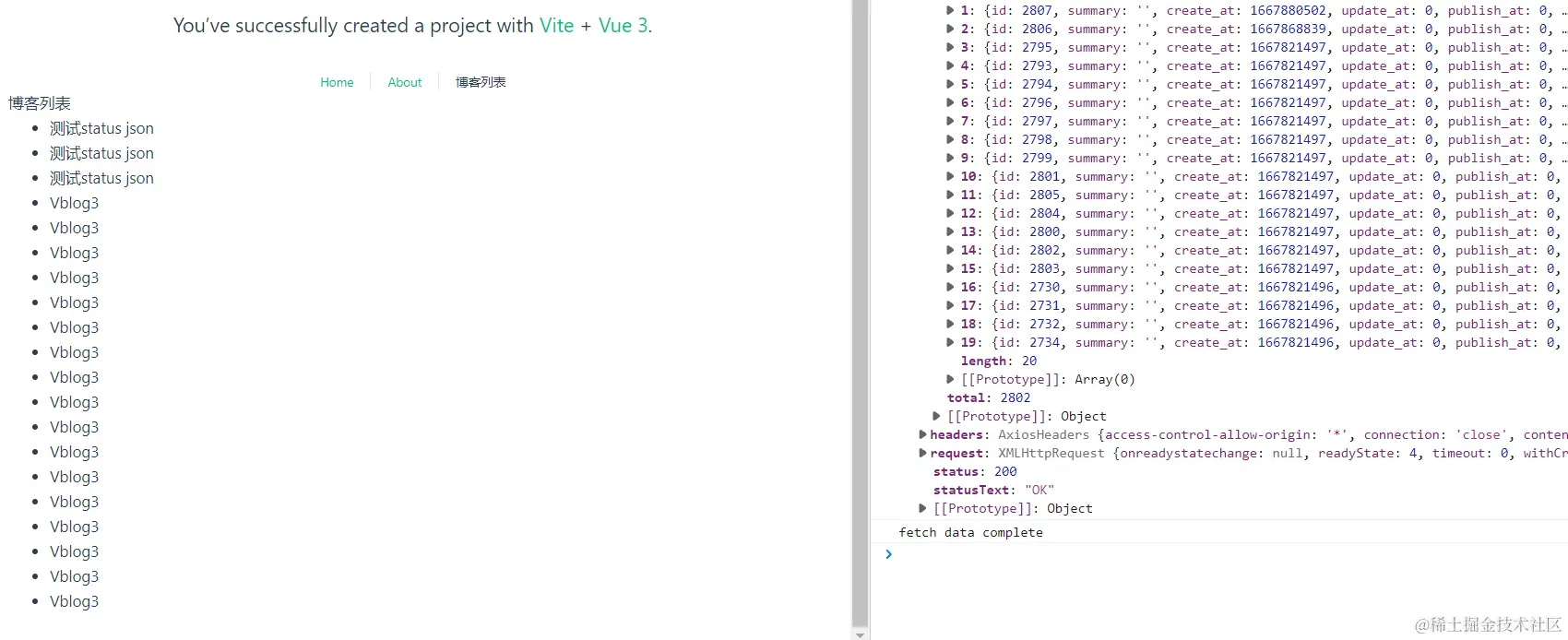Expand array entry 12 with id 2804
This screenshot has width=1568, height=640.
pyautogui.click(x=951, y=213)
